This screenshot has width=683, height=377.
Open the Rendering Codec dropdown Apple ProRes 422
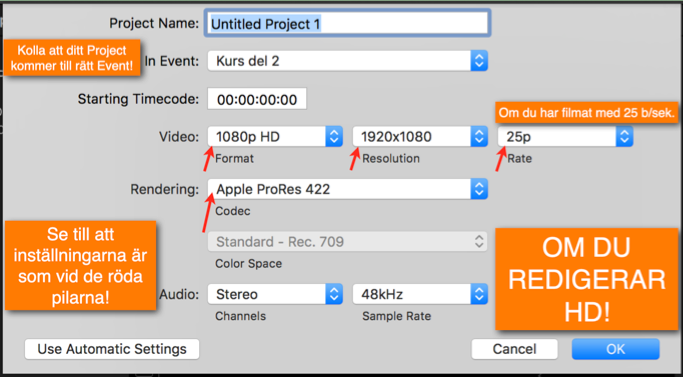[x=347, y=189]
